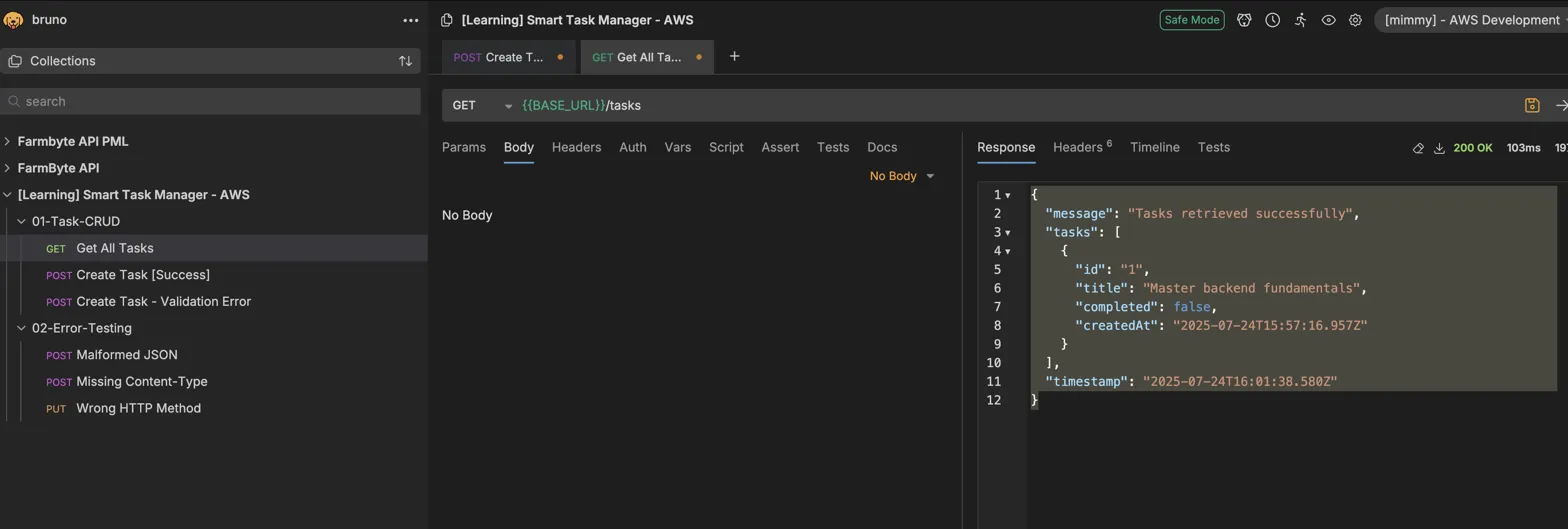This screenshot has width=1568, height=529.
Task: Open response Headers 6 tab
Action: tap(1082, 147)
